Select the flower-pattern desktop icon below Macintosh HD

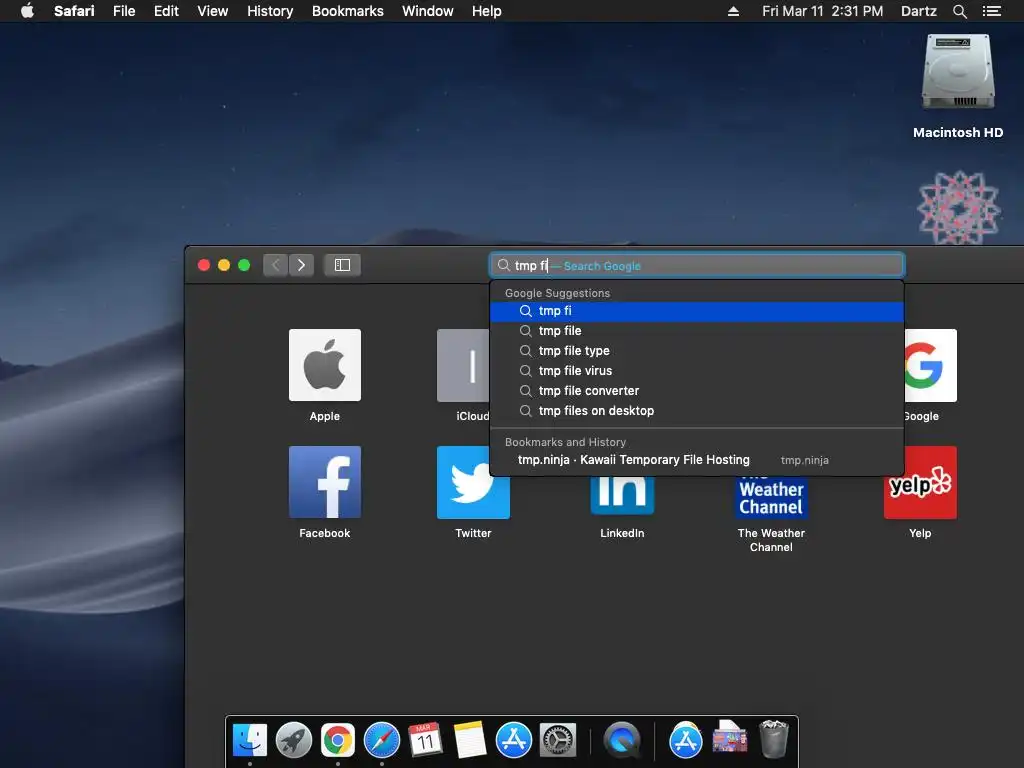(958, 208)
